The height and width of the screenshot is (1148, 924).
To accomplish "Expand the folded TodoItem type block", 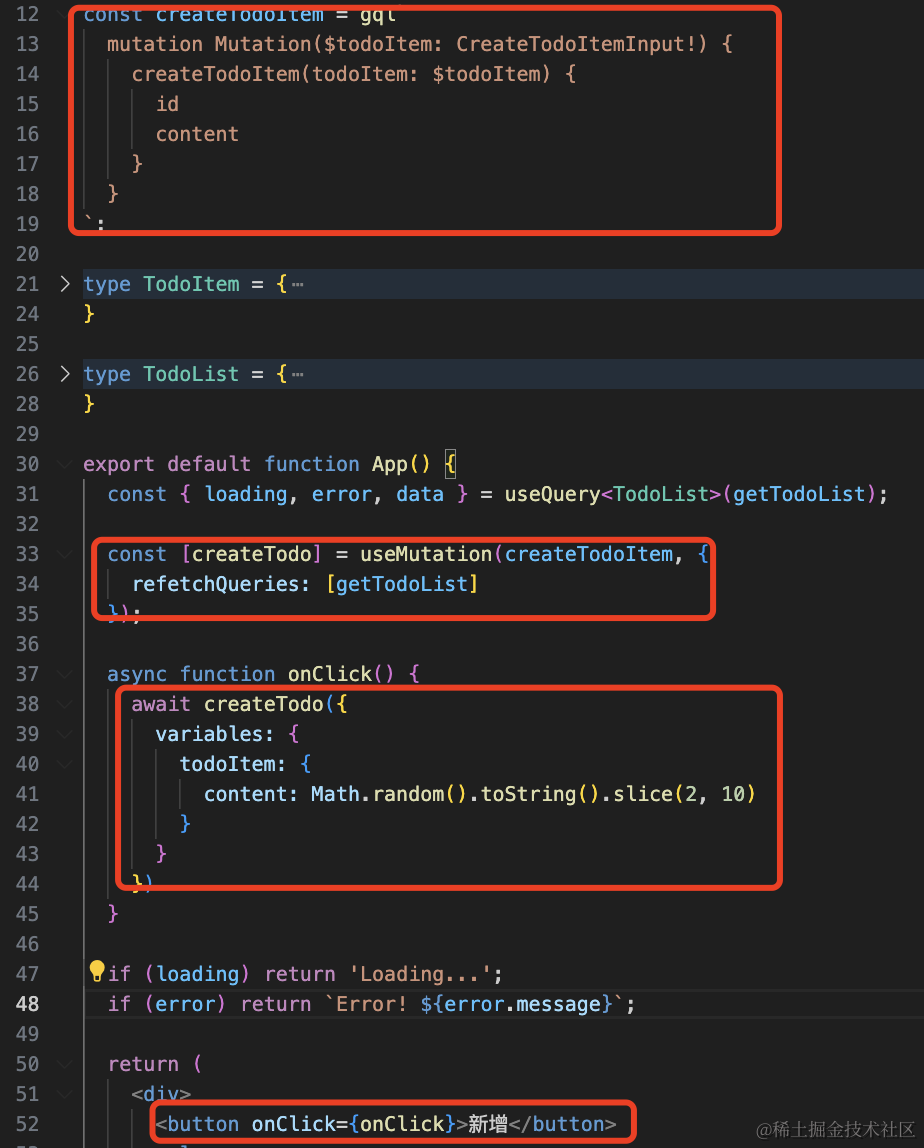I will (65, 284).
